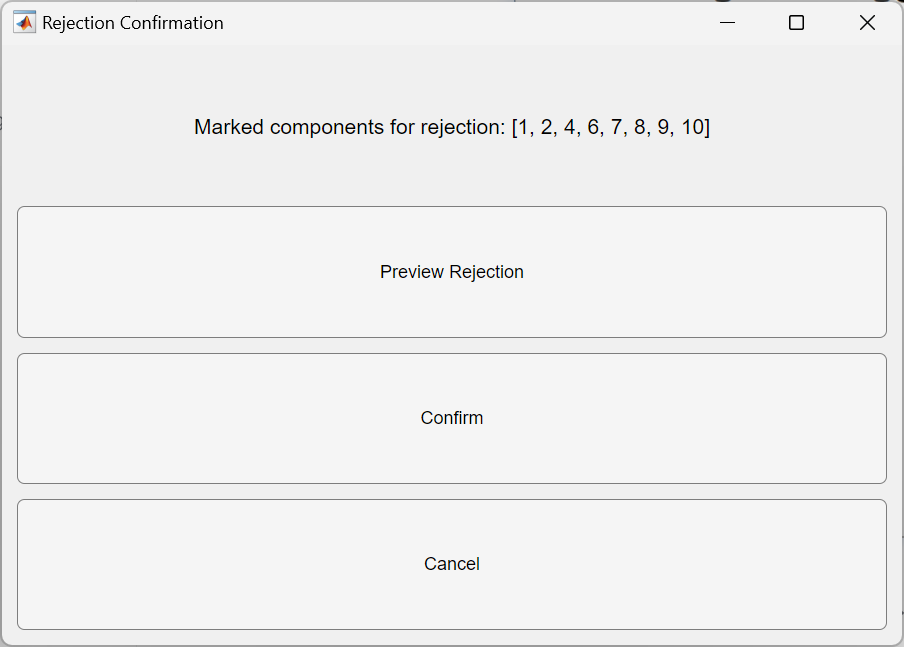Choose the Cancel button at the bottom

click(x=452, y=564)
